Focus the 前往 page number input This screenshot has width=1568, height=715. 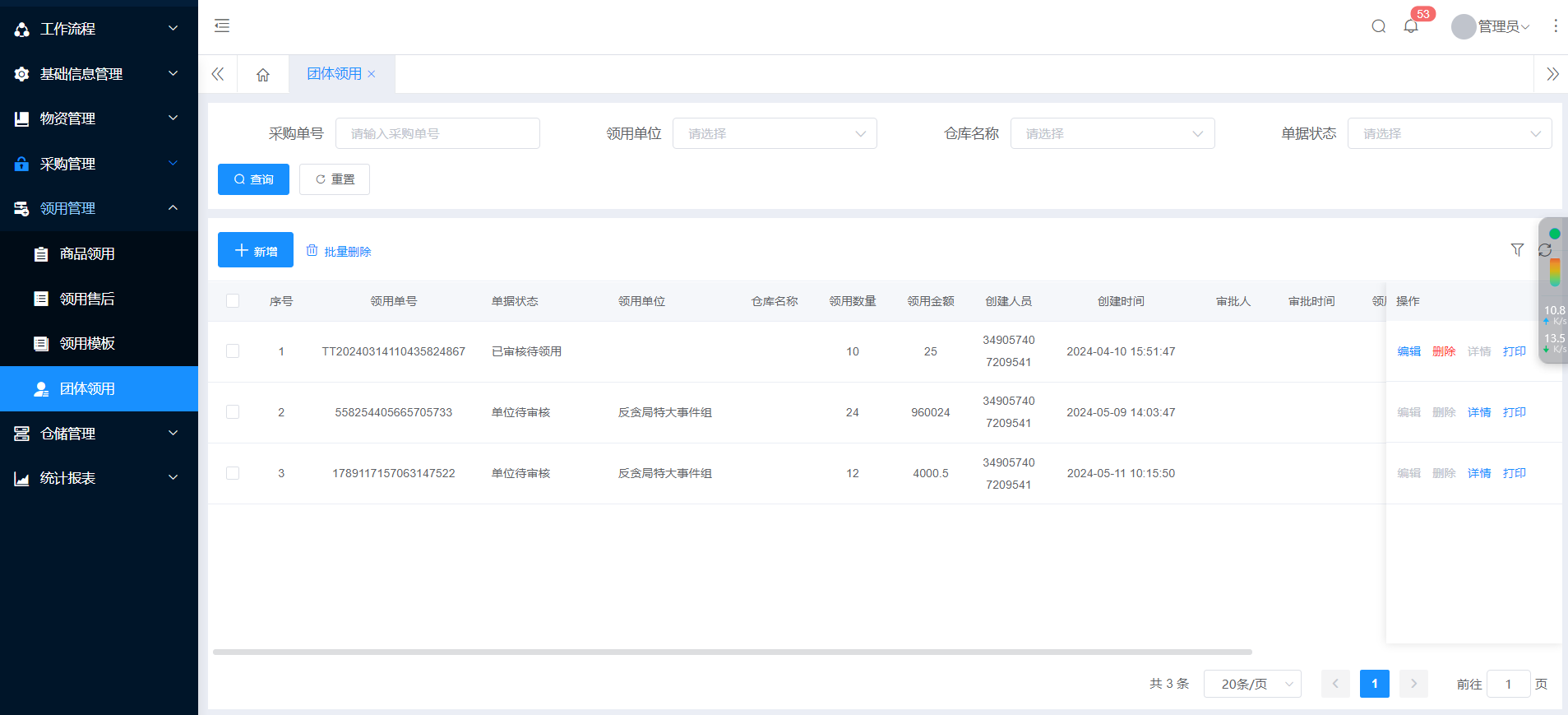[1508, 684]
